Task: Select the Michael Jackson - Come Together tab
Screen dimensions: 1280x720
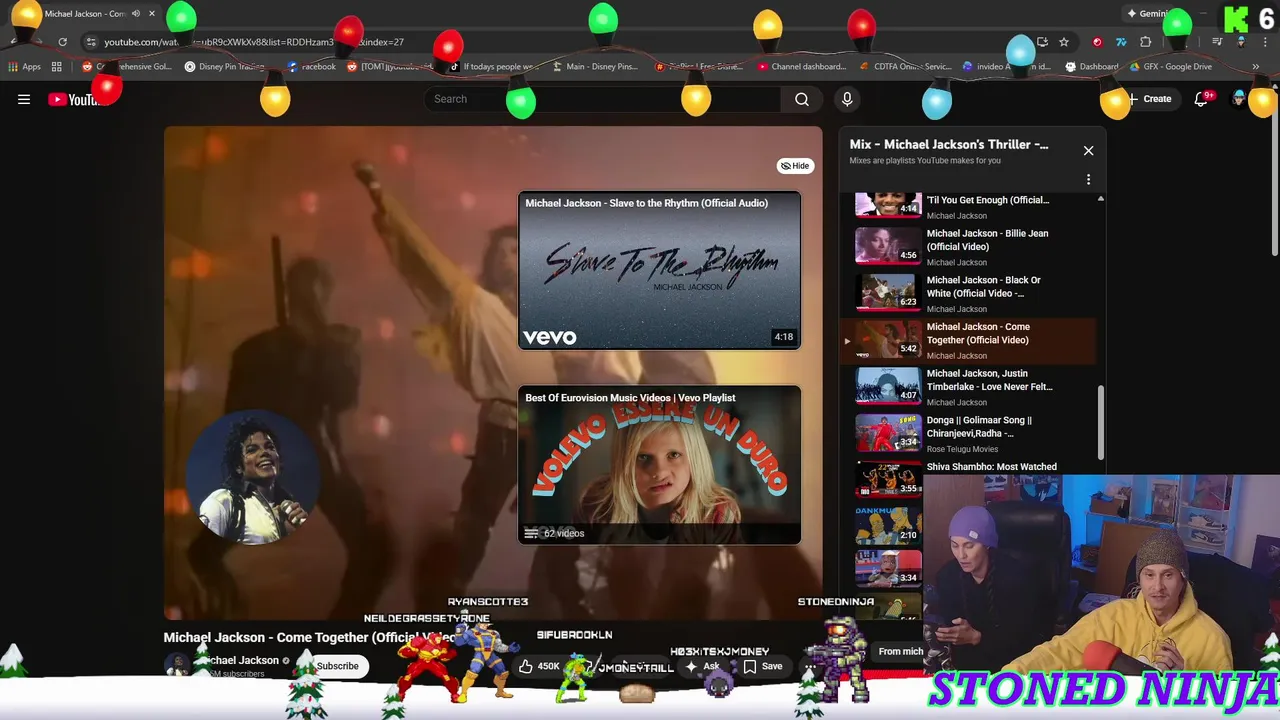Action: 85,14
